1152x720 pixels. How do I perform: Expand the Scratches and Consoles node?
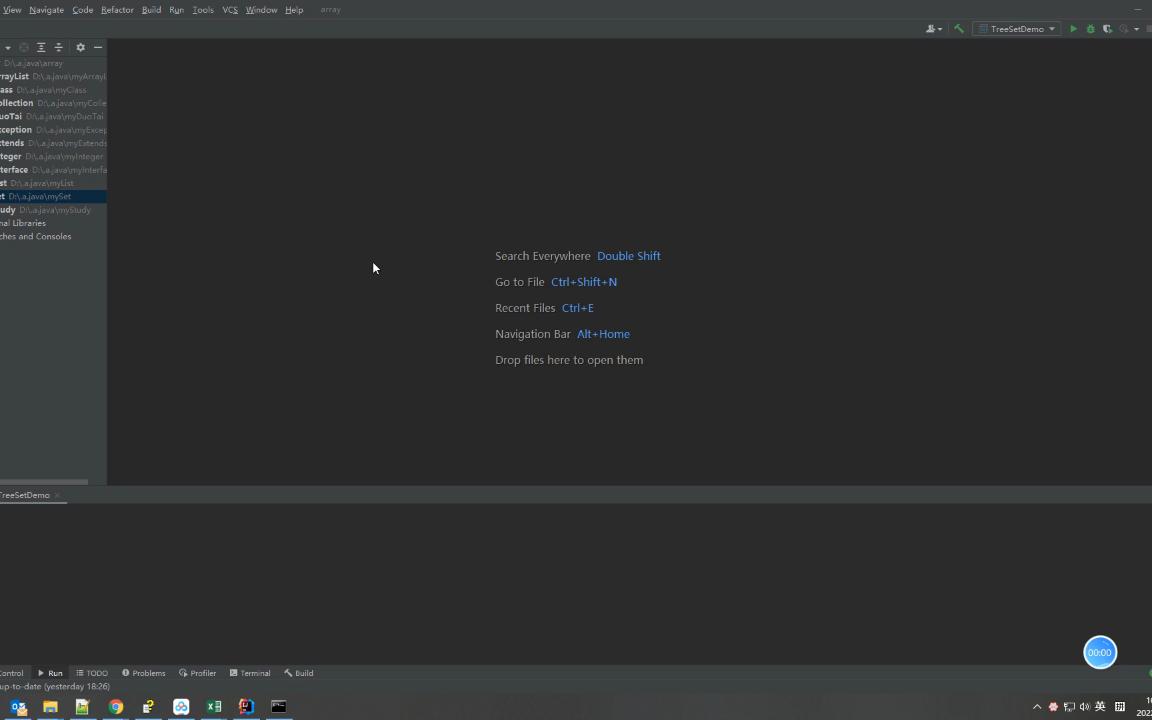point(36,236)
